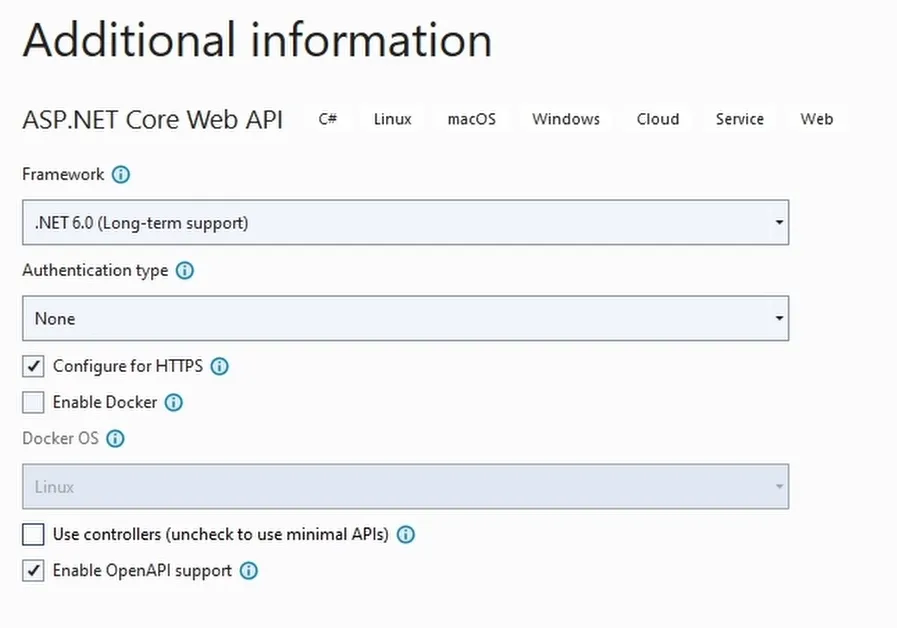Click the Docker OS info icon
Viewport: 897px width, 628px height.
[116, 439]
